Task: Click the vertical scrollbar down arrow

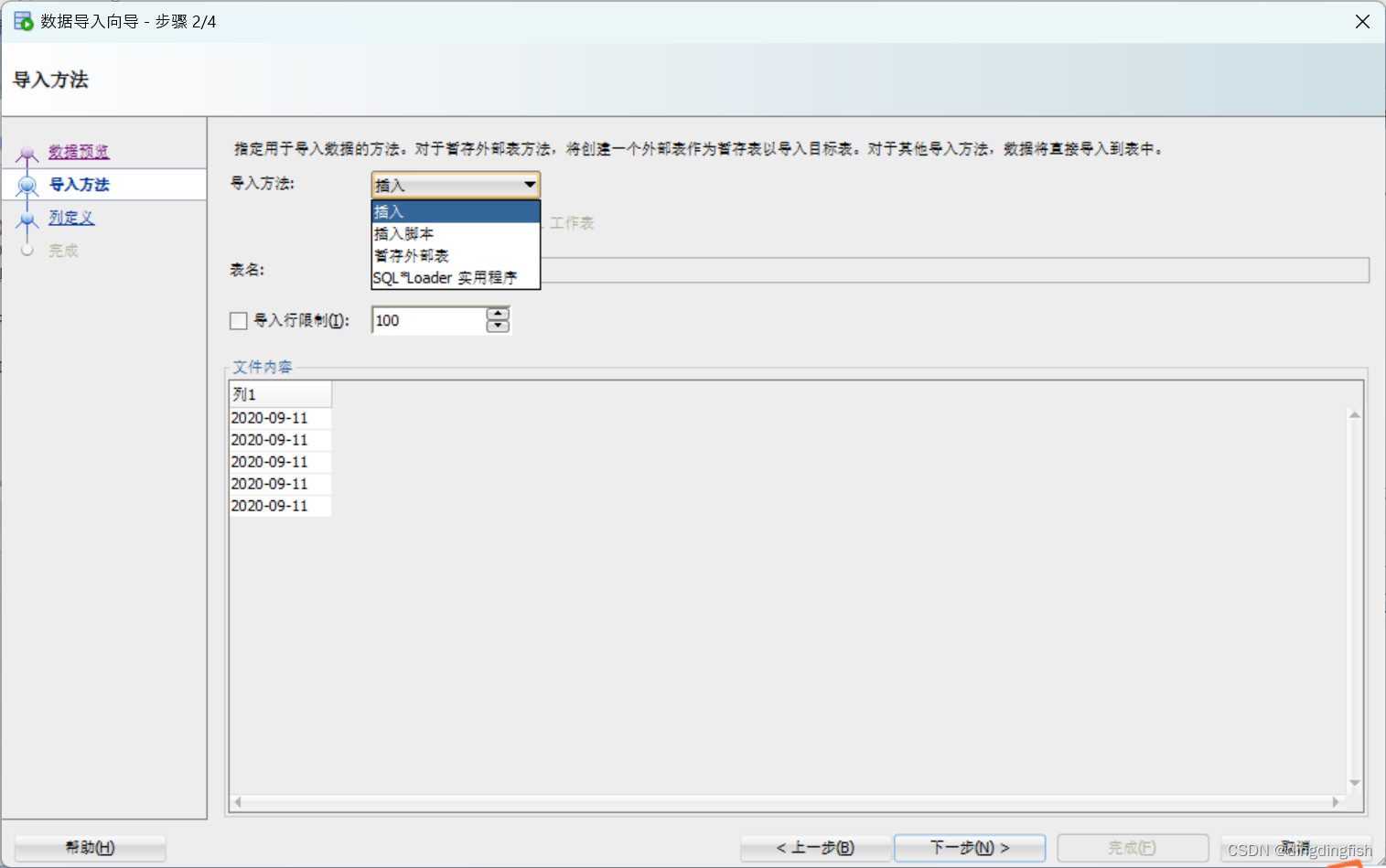Action: tap(1355, 783)
